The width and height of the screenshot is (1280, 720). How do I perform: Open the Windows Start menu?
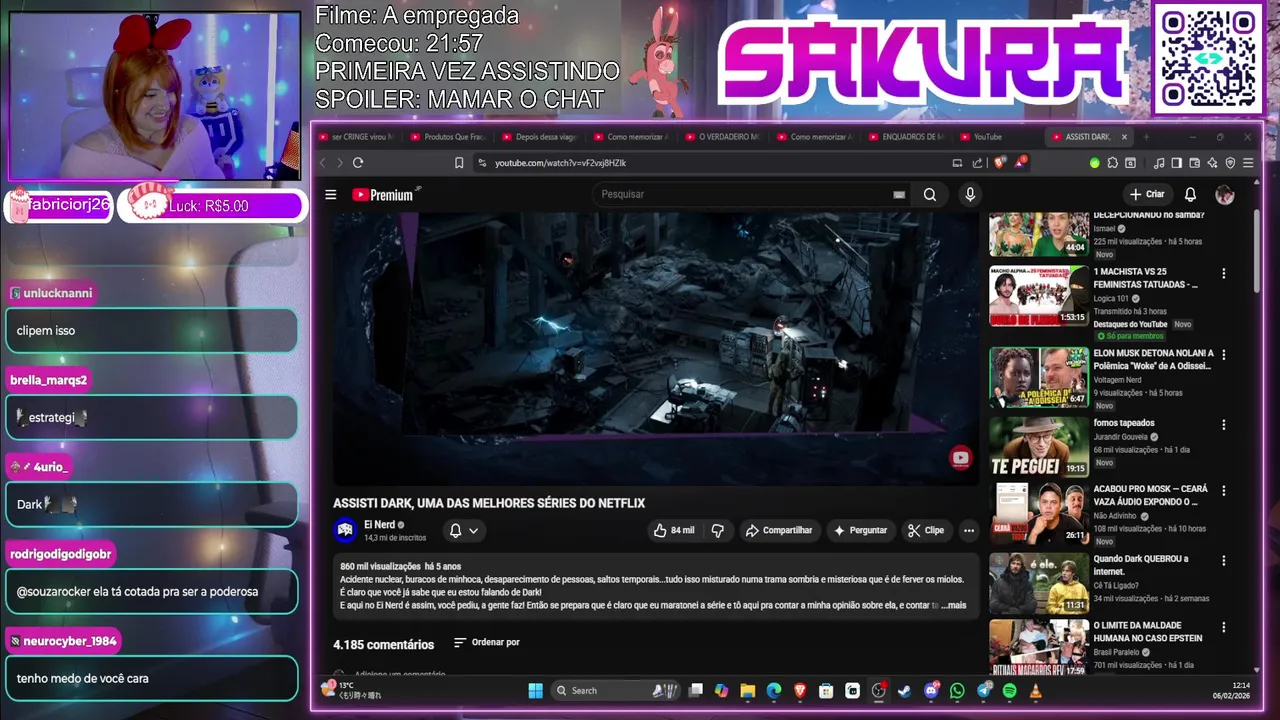click(x=535, y=691)
